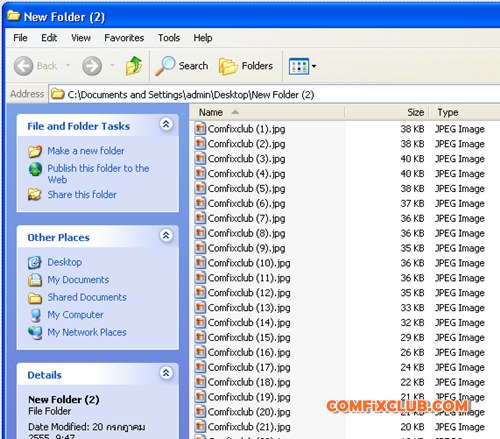The image size is (500, 439).
Task: Open the My Documents link
Action: point(78,280)
